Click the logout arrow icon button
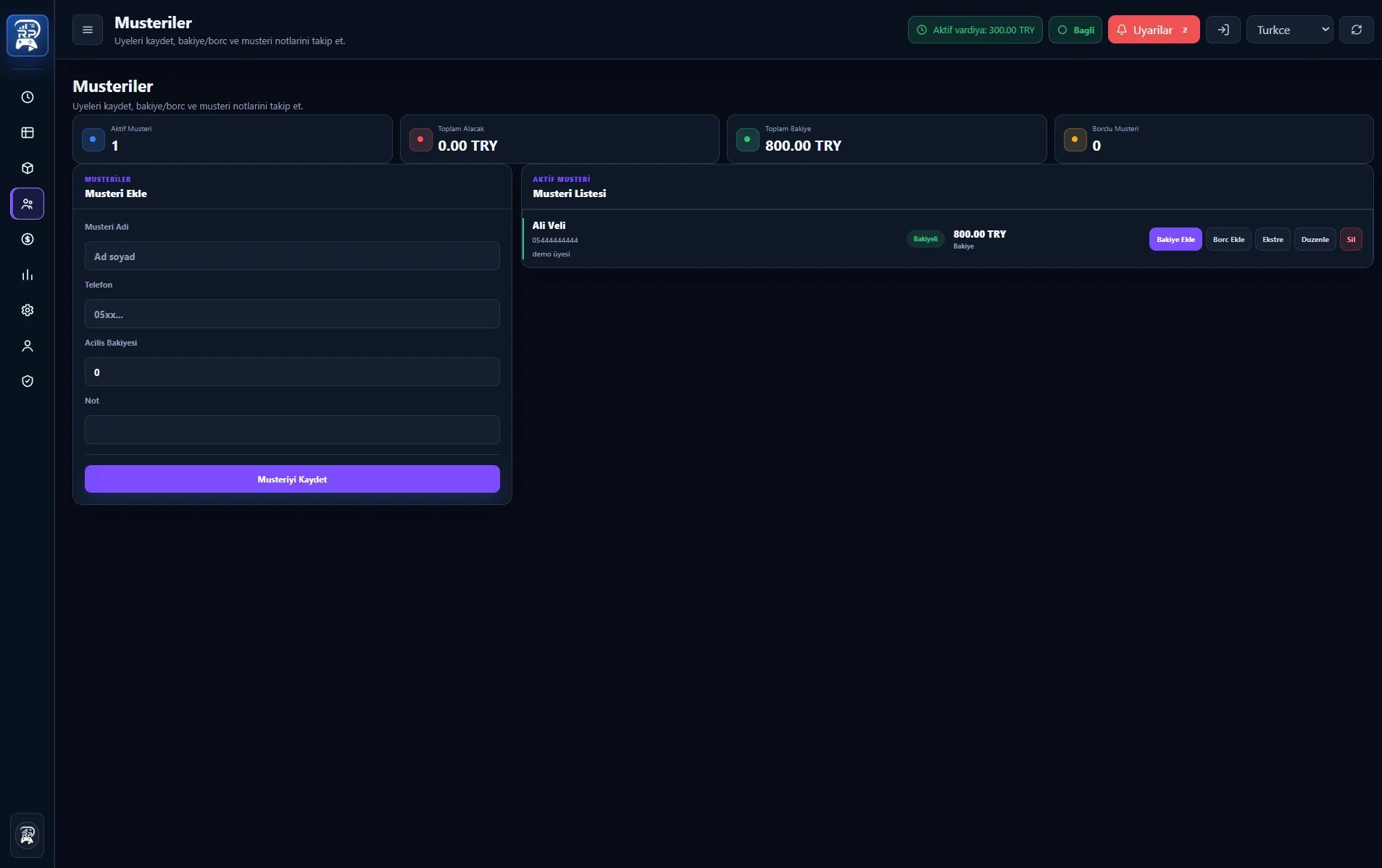The image size is (1382, 868). tap(1223, 30)
